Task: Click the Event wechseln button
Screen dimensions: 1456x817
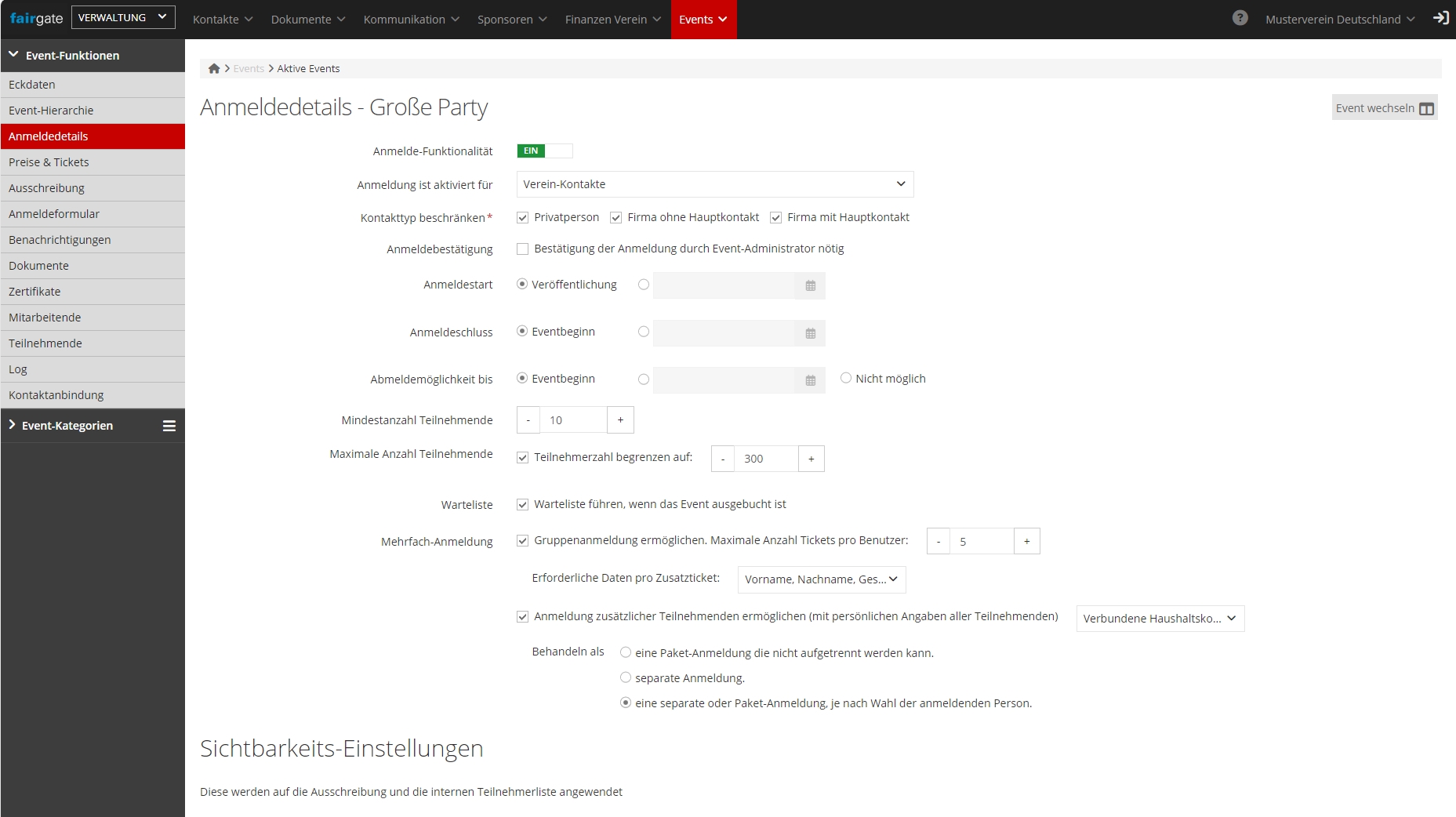Action: (1385, 108)
